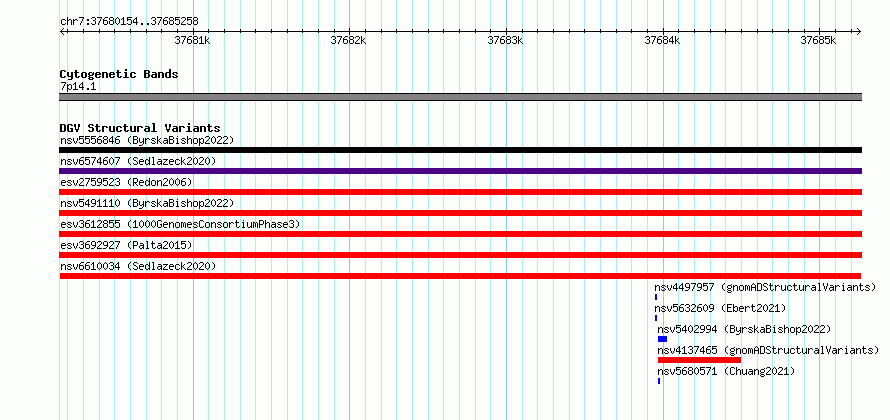Select the red nsv4137465 variant bar
Screen dimensions: 890x420
click(699, 360)
